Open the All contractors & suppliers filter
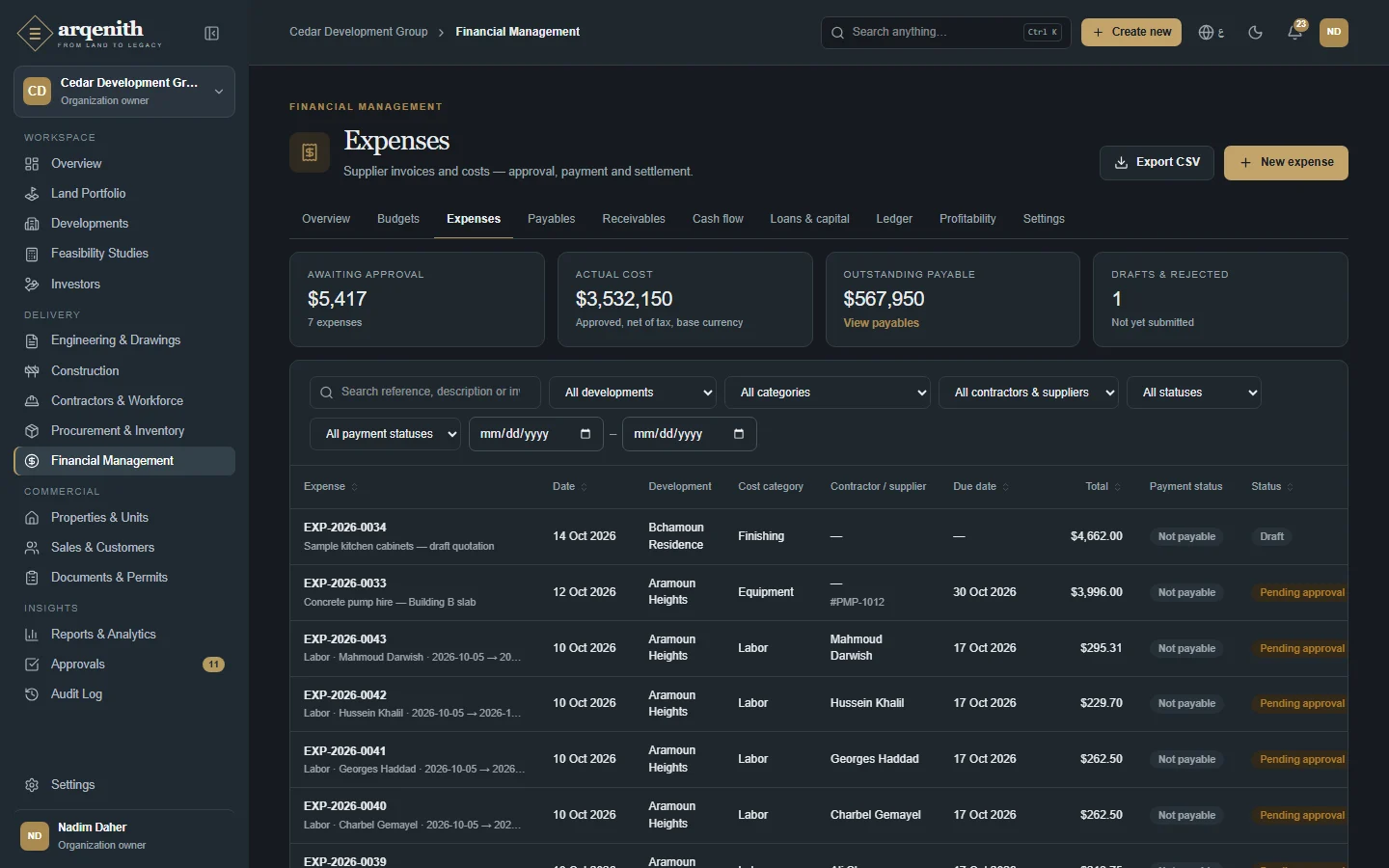Screen dimensions: 1389x868 1028,393
